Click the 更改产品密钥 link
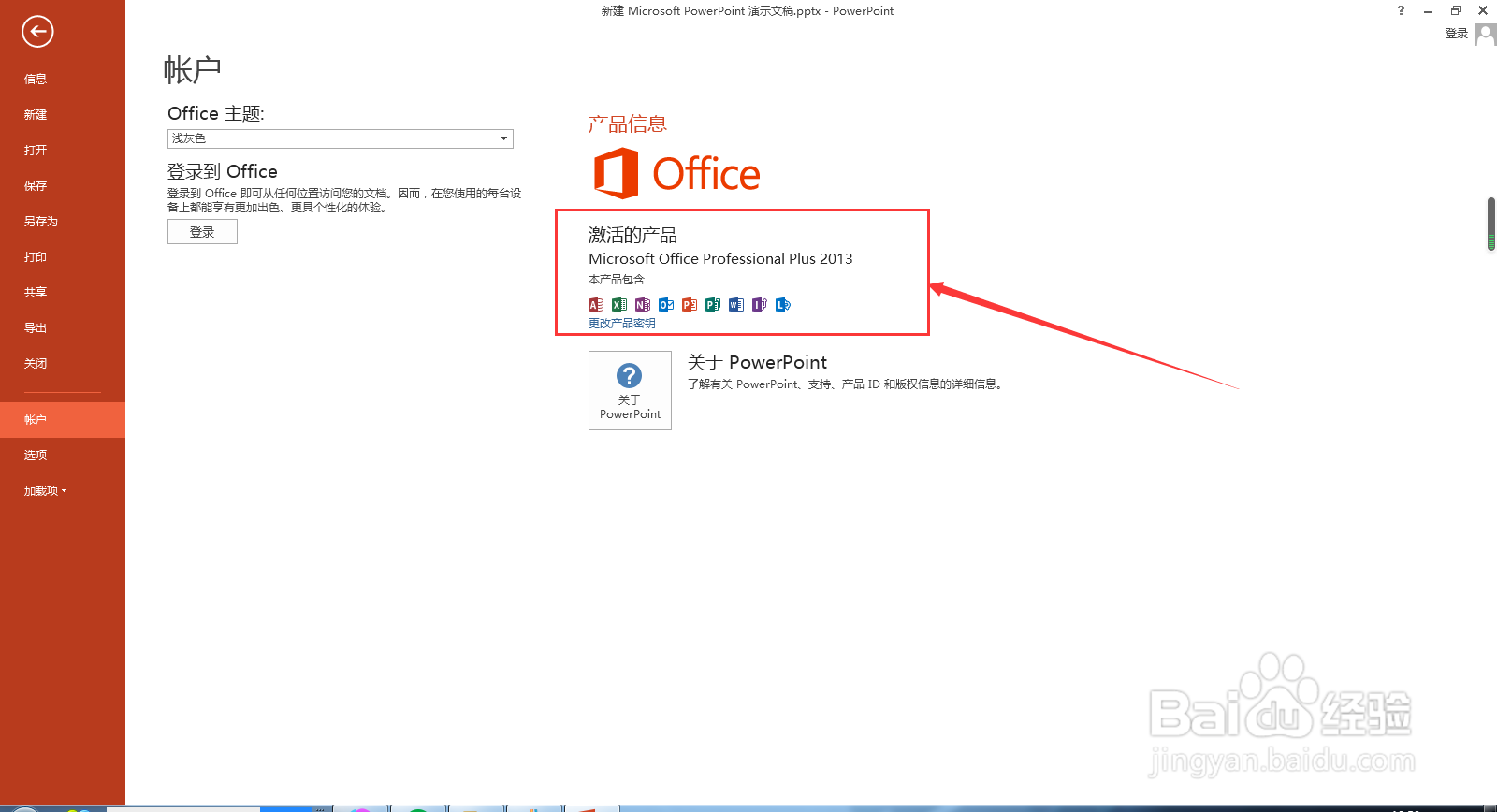 (621, 324)
